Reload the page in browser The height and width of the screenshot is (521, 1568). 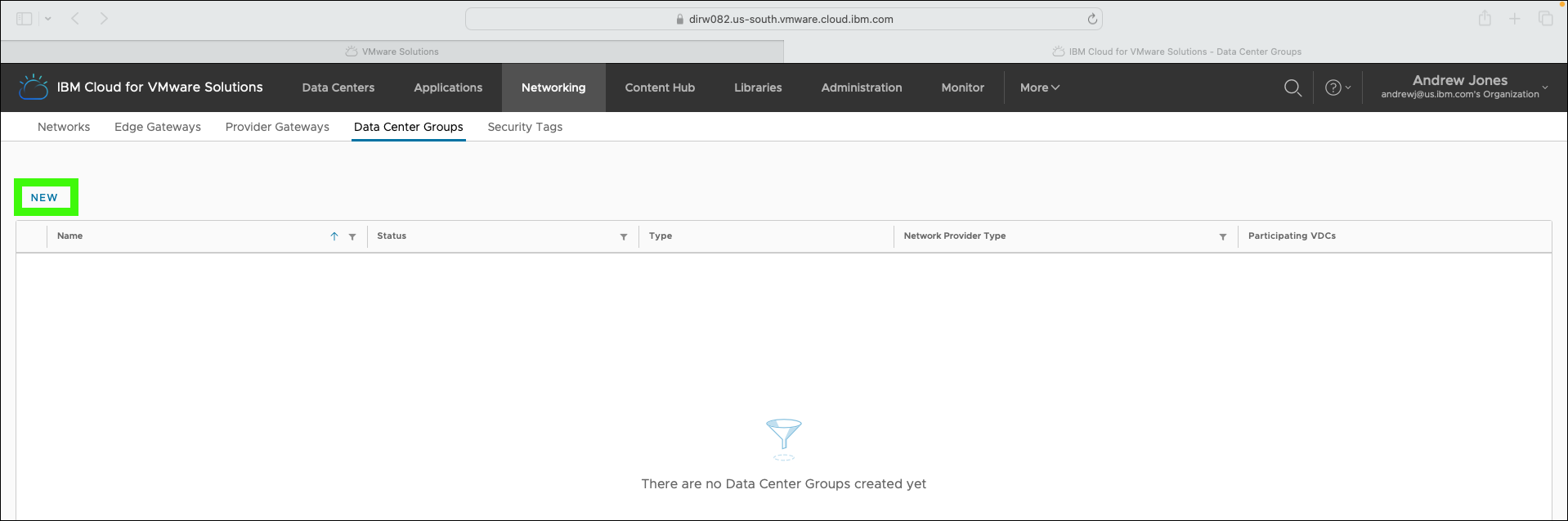[x=1092, y=19]
